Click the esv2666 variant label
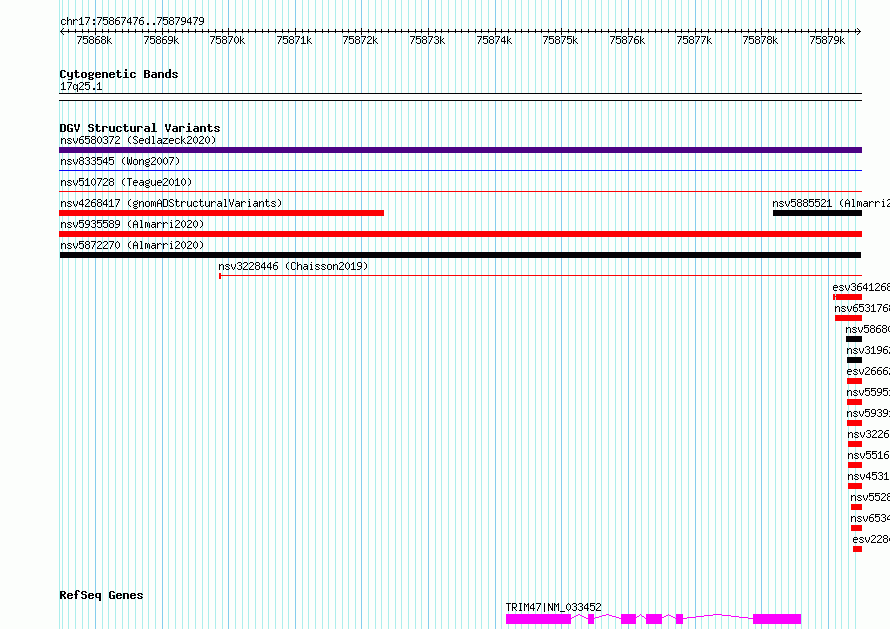The width and height of the screenshot is (890, 629). (868, 371)
